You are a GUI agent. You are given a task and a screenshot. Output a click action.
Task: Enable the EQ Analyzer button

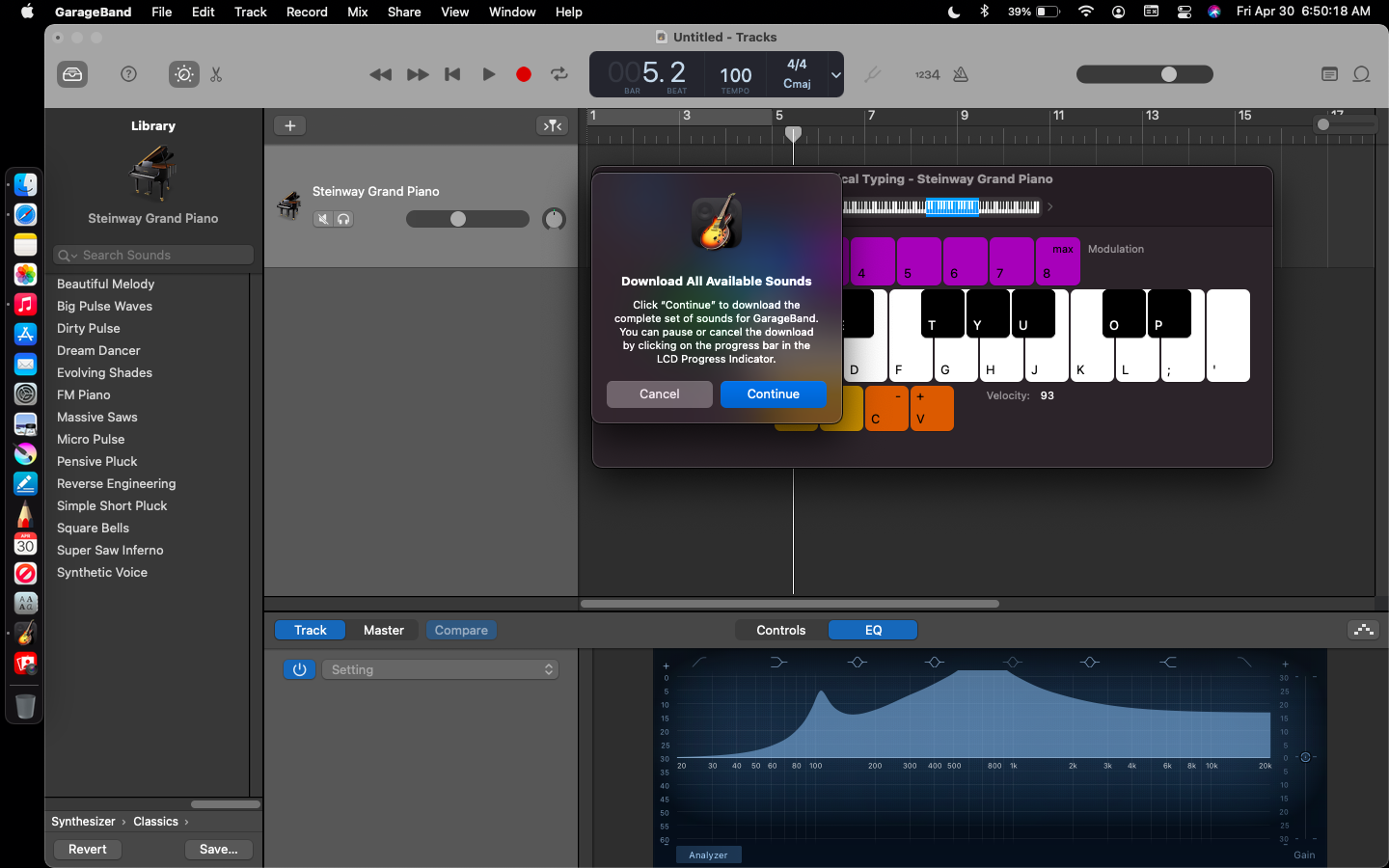pyautogui.click(x=708, y=854)
